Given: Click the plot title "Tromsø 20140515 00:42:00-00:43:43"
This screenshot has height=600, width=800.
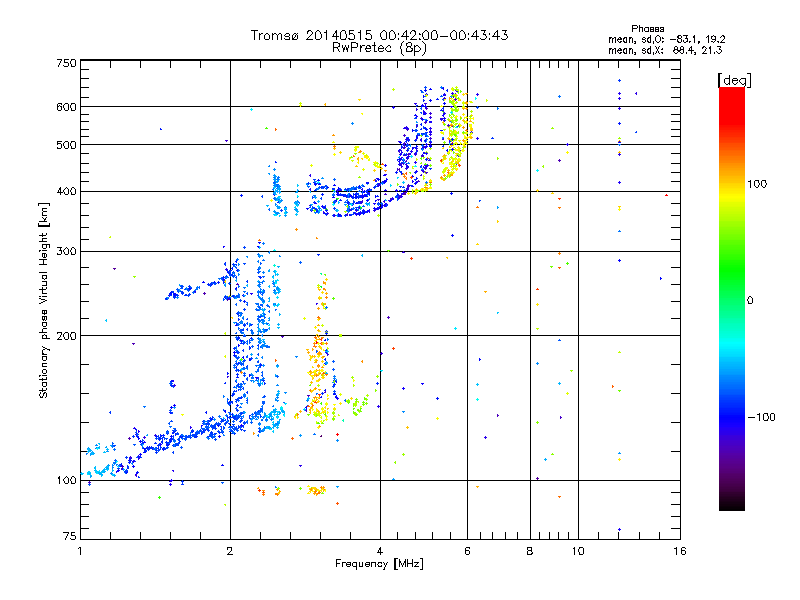Looking at the screenshot, I should [379, 35].
